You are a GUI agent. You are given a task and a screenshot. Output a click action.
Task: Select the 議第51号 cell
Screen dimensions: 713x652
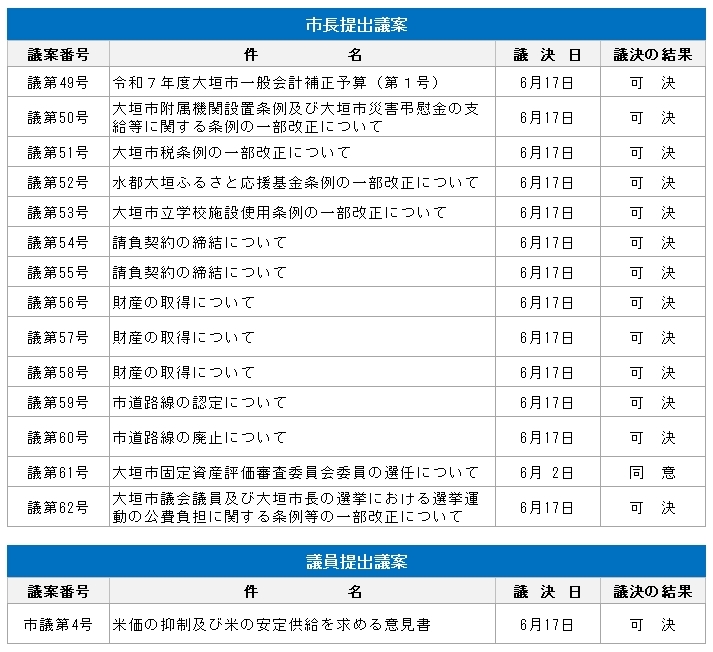pyautogui.click(x=58, y=152)
